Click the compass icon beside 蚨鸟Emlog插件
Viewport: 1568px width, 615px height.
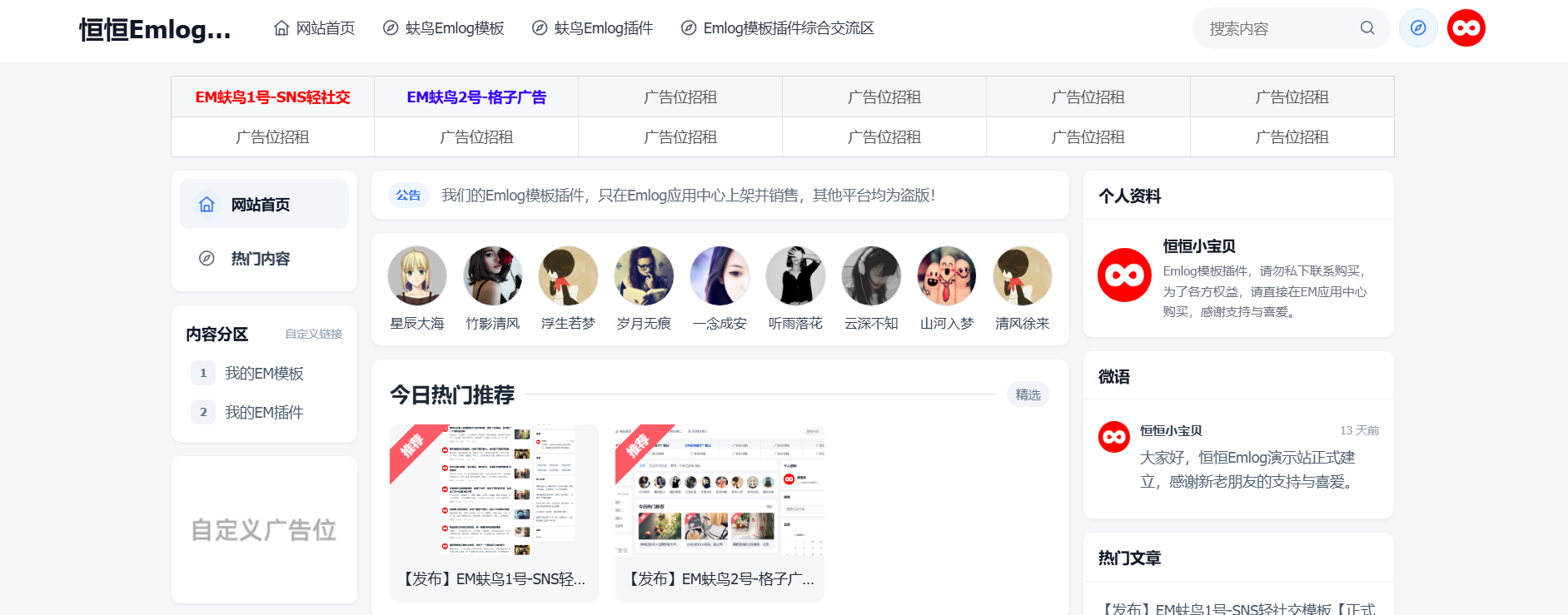[540, 28]
